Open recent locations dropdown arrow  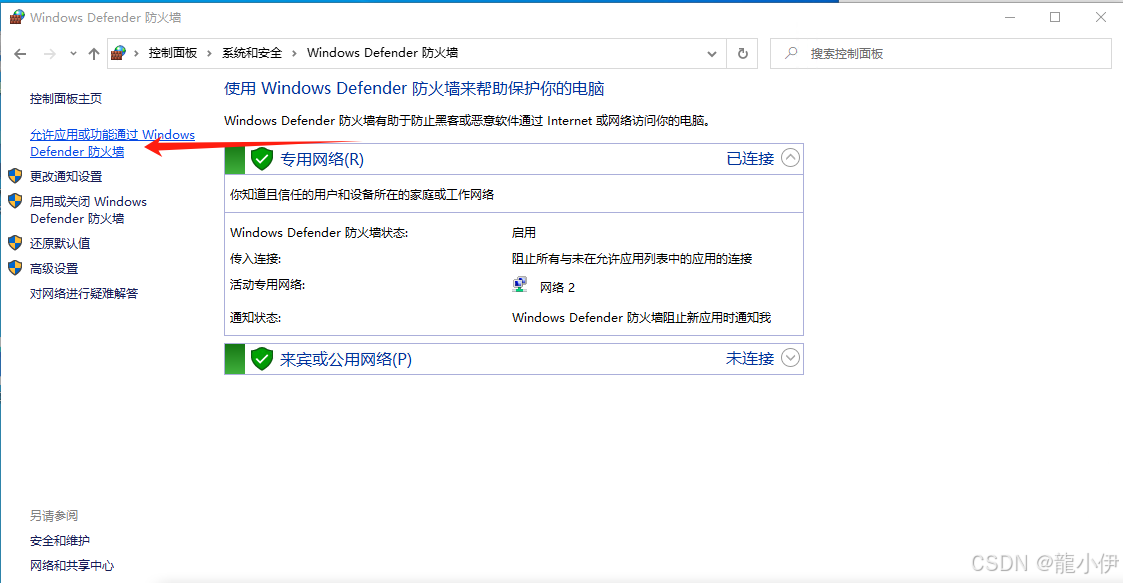(x=73, y=54)
